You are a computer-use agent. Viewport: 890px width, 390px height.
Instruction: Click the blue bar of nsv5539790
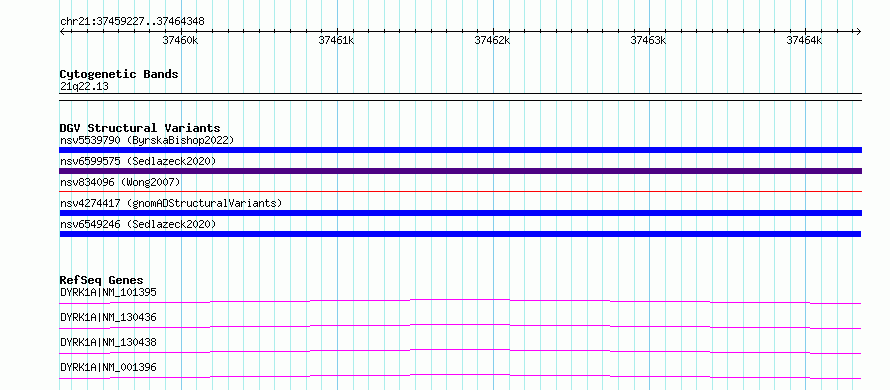pos(461,150)
